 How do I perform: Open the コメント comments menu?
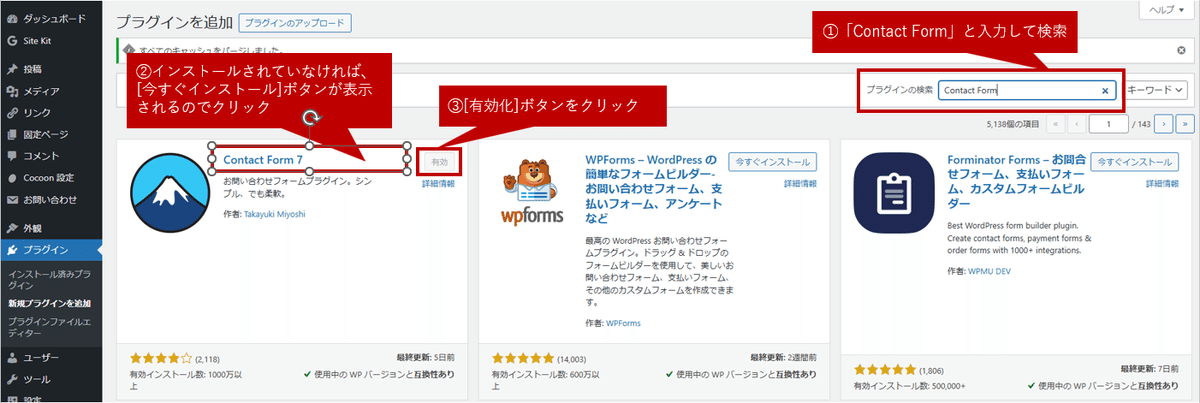(x=41, y=155)
